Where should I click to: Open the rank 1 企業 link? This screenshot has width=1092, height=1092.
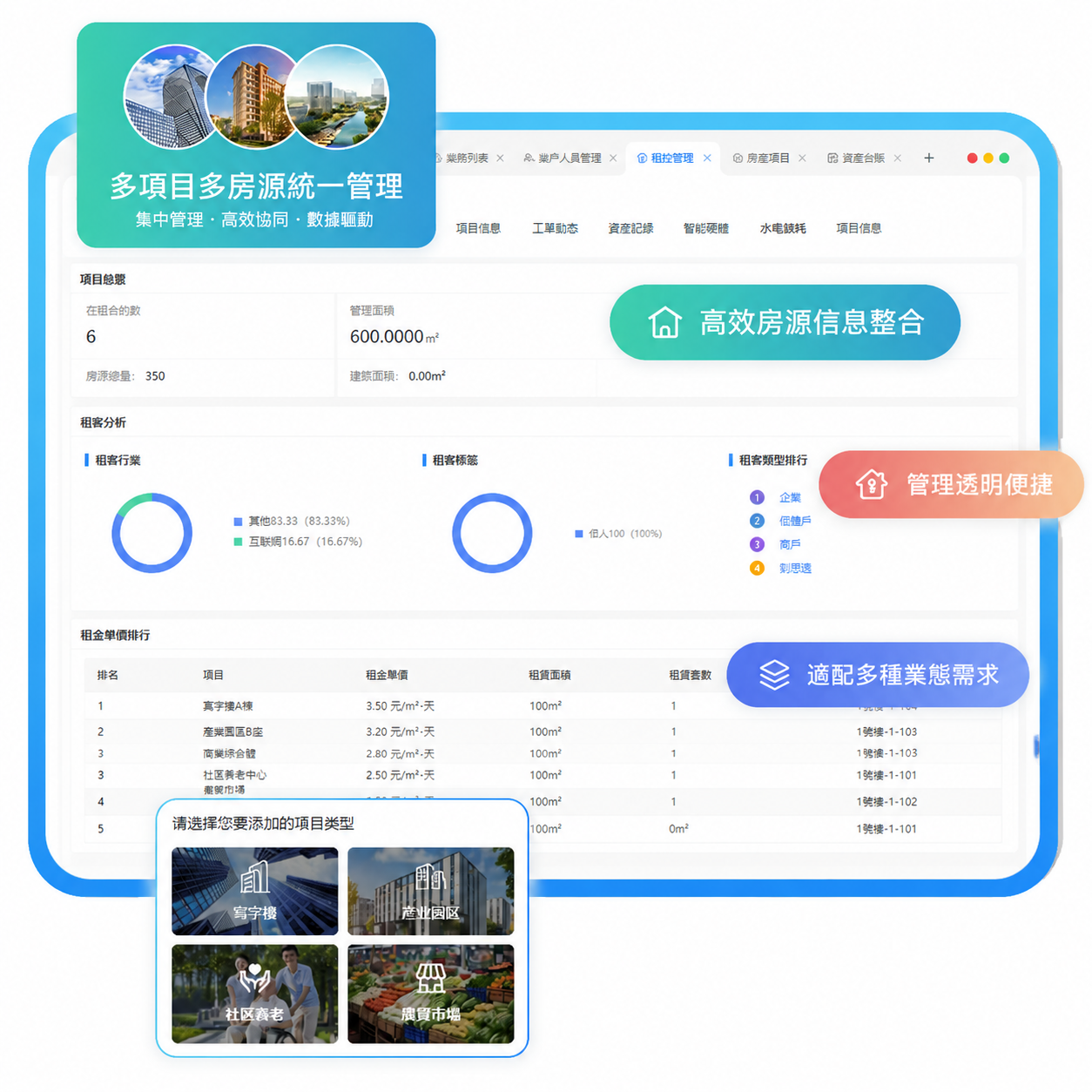pos(790,497)
